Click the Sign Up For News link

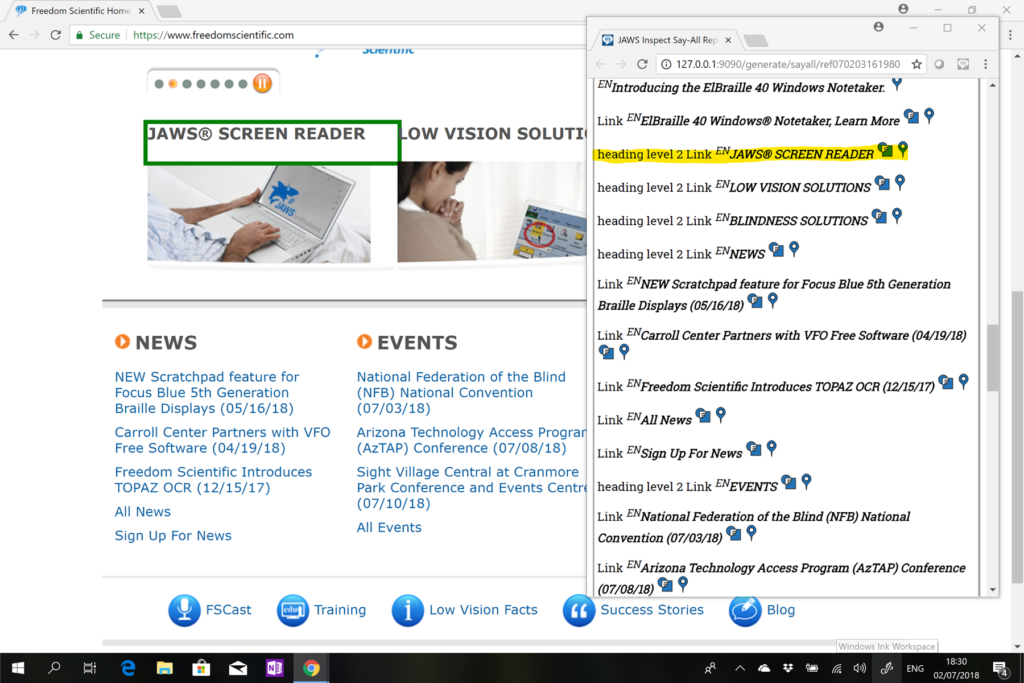coord(172,535)
